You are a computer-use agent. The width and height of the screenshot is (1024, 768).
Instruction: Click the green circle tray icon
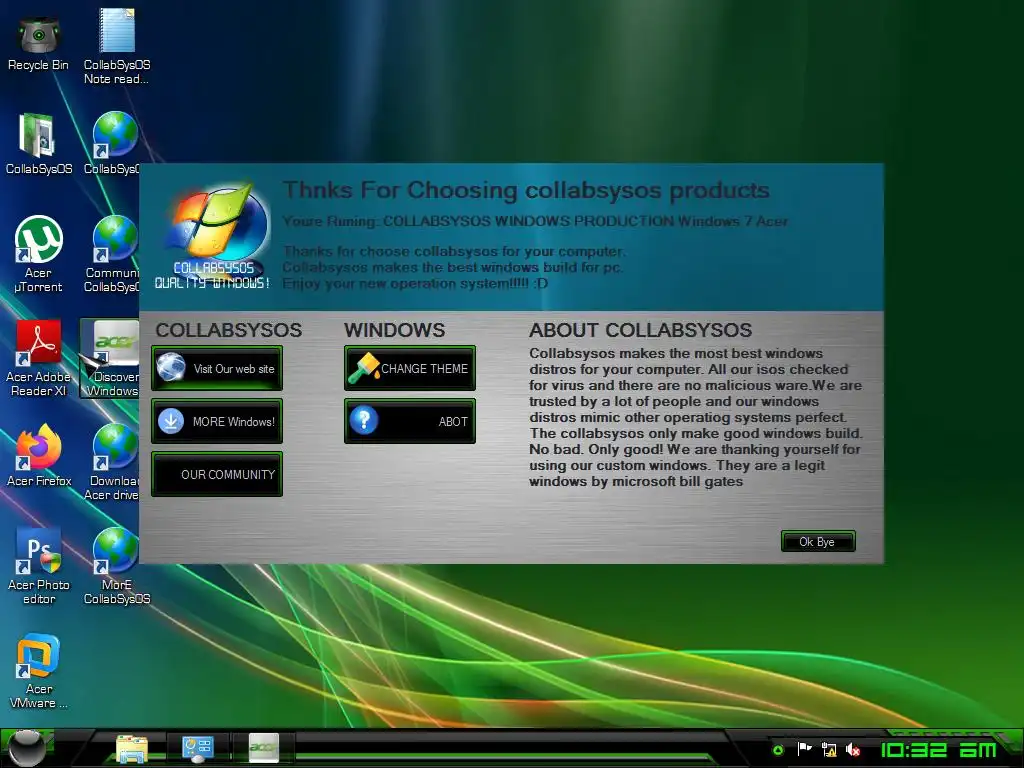pos(778,750)
